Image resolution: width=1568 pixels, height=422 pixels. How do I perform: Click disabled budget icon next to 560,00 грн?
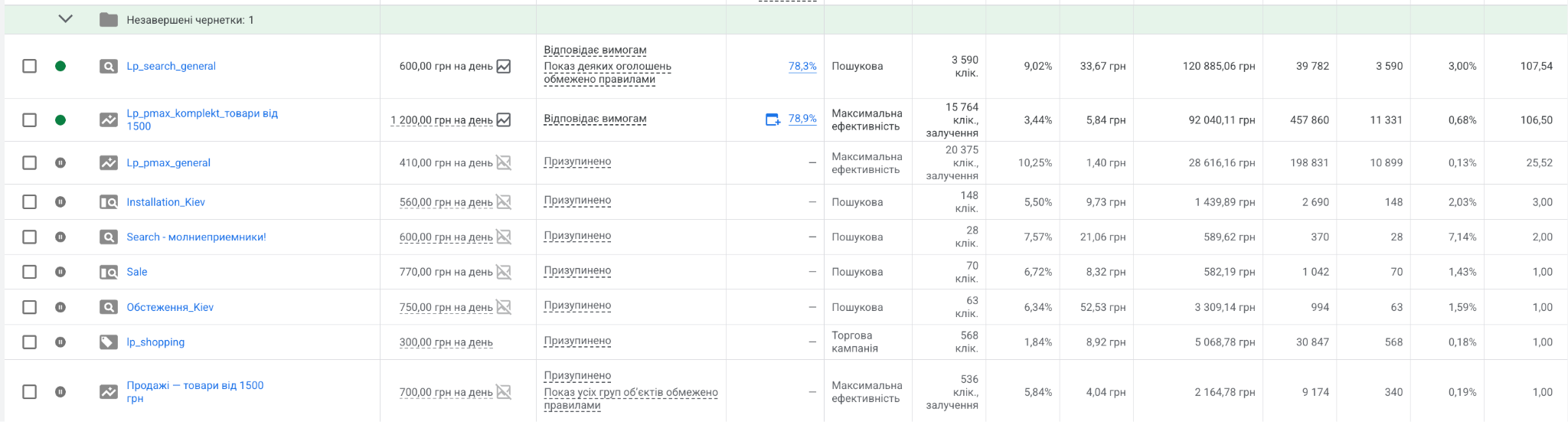[x=504, y=202]
